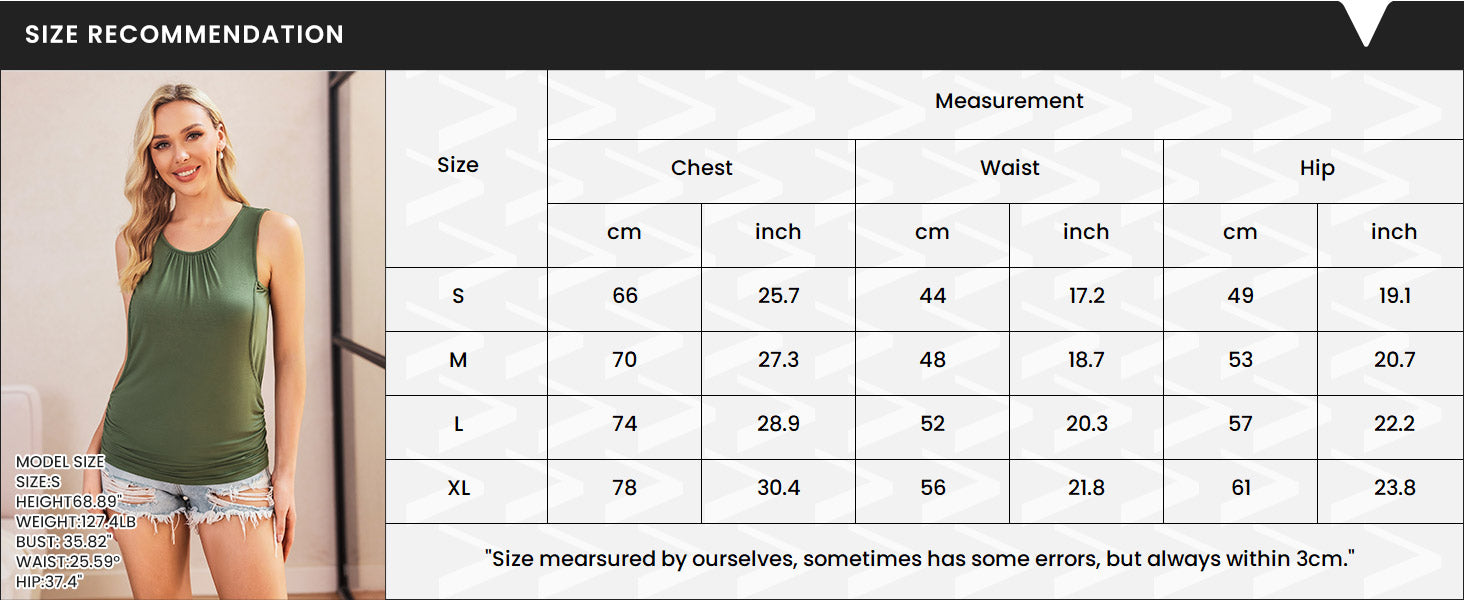Select the Measurement header cell
The height and width of the screenshot is (600, 1464).
(1009, 101)
